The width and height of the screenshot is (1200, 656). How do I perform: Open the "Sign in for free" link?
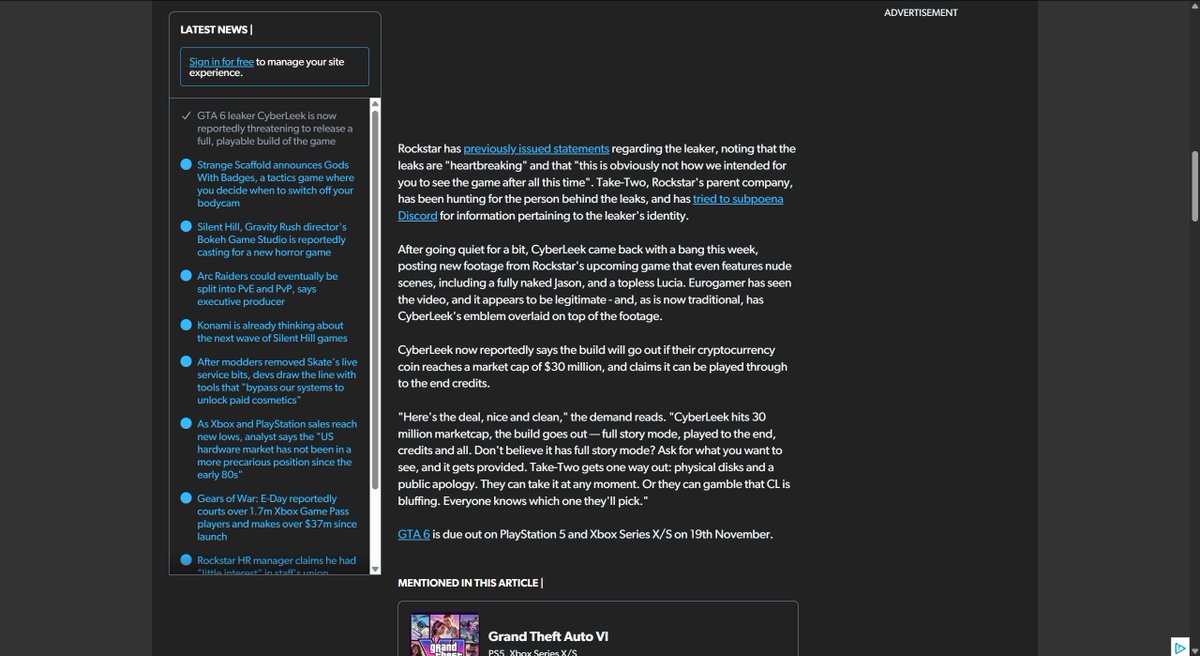pos(221,61)
